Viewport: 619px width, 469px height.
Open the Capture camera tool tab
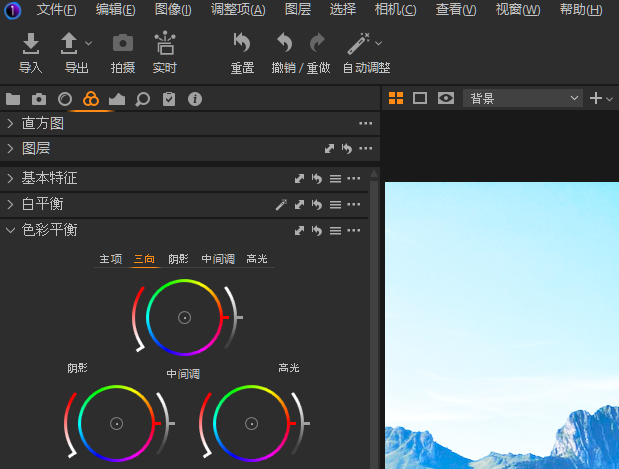(39, 99)
